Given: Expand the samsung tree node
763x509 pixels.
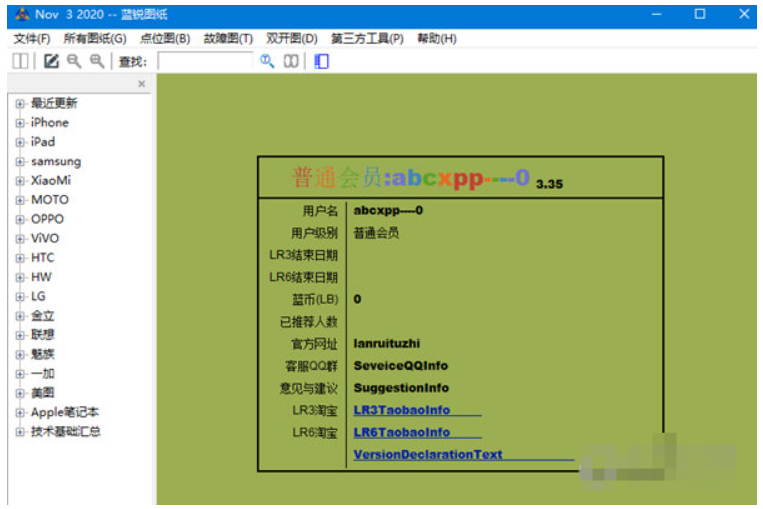Looking at the screenshot, I should click(x=20, y=162).
